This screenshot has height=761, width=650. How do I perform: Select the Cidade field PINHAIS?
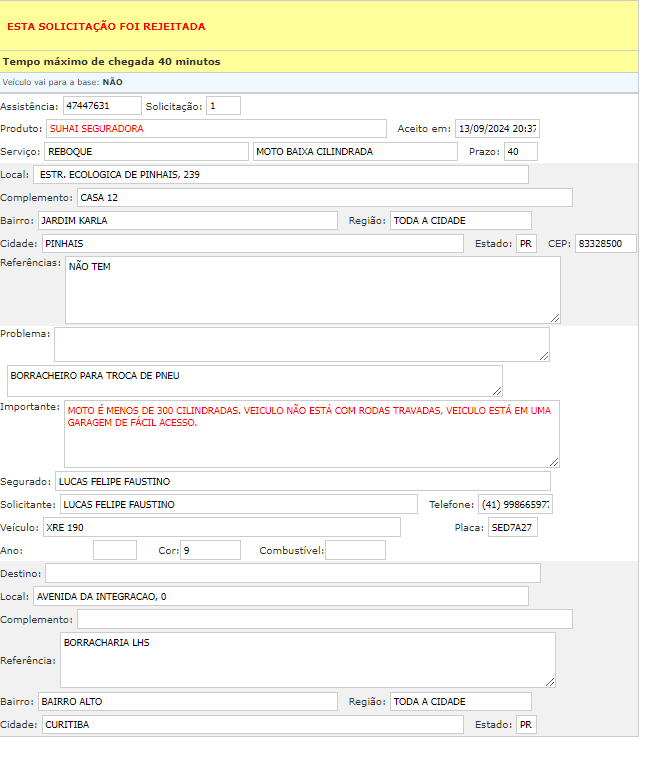click(253, 244)
